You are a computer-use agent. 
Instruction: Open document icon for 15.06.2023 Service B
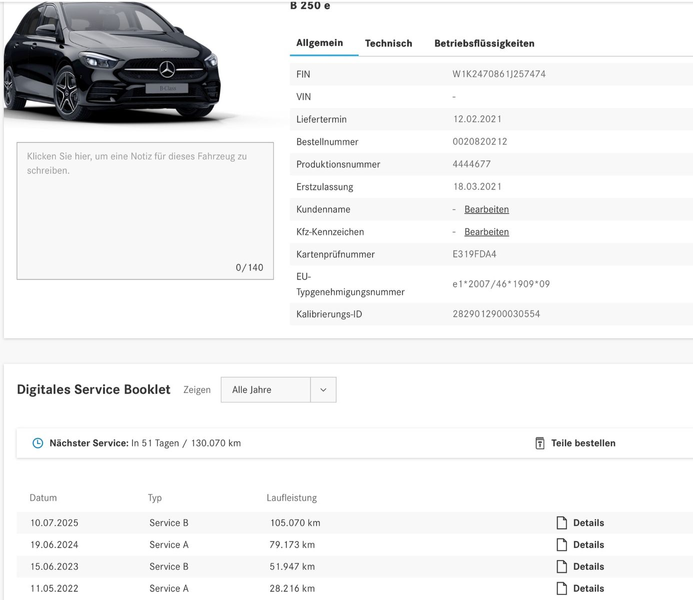pos(561,566)
